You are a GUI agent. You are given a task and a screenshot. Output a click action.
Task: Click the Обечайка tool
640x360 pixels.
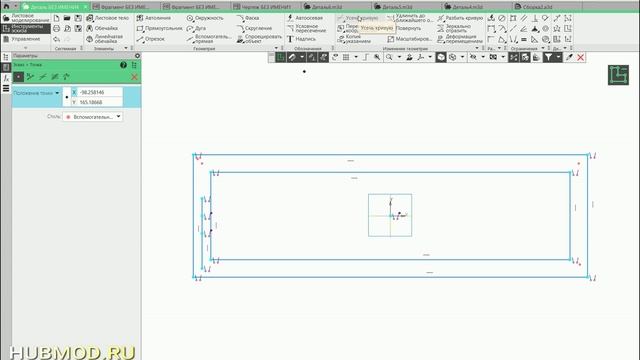pyautogui.click(x=102, y=28)
